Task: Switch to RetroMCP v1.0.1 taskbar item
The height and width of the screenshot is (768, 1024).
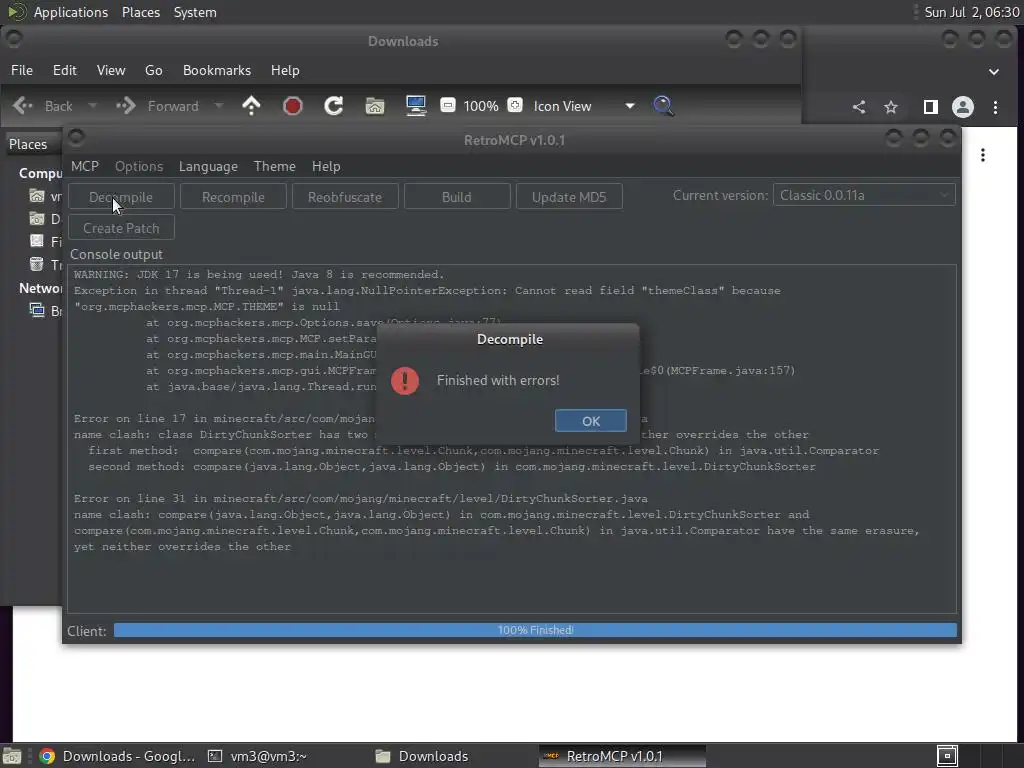Action: pos(622,756)
